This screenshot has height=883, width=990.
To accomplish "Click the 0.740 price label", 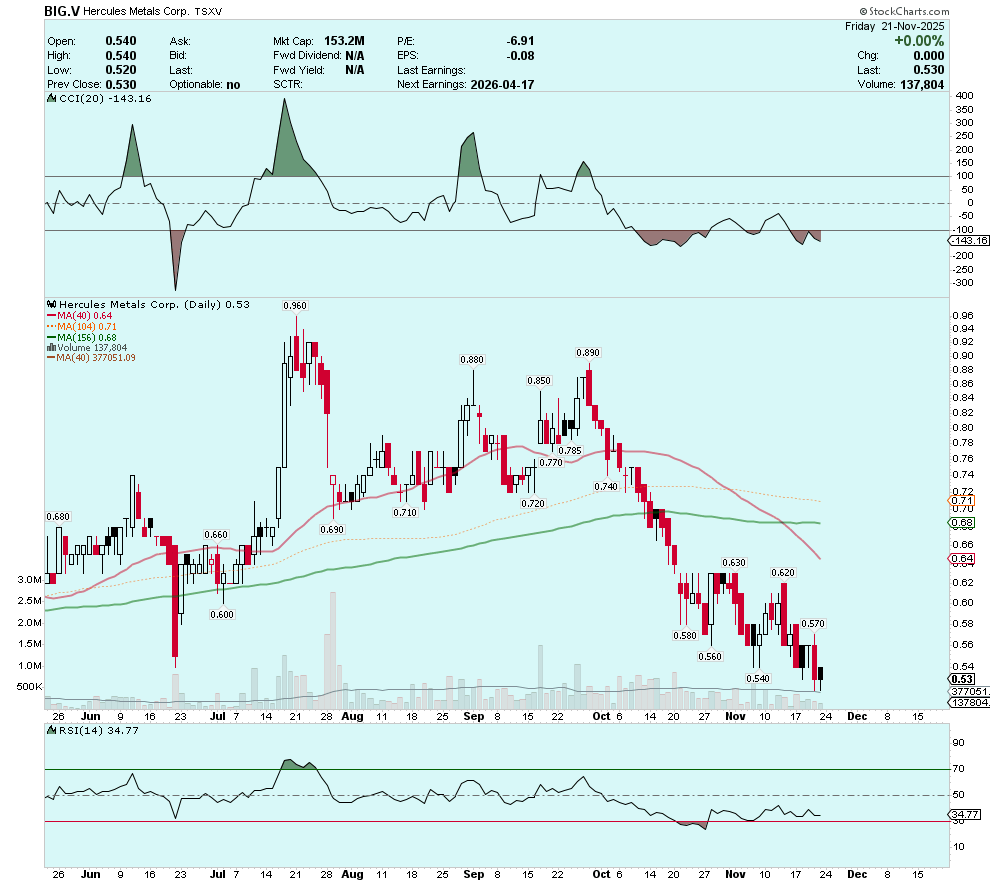I will pyautogui.click(x=606, y=487).
